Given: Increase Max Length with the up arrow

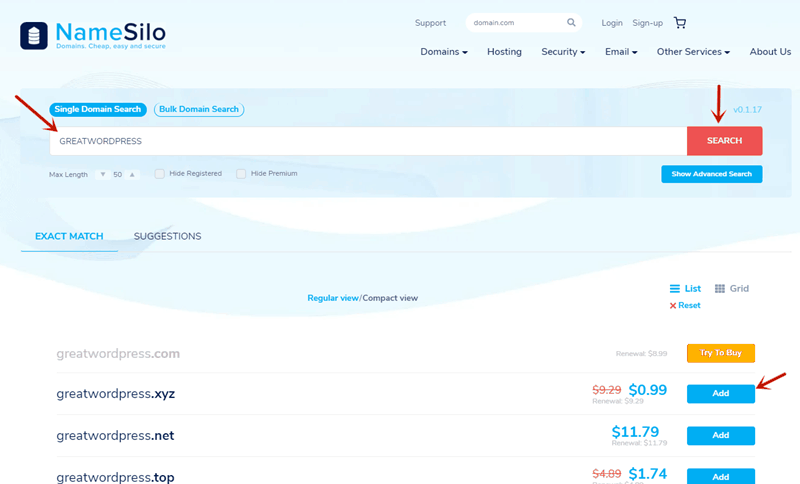Looking at the screenshot, I should 132,174.
